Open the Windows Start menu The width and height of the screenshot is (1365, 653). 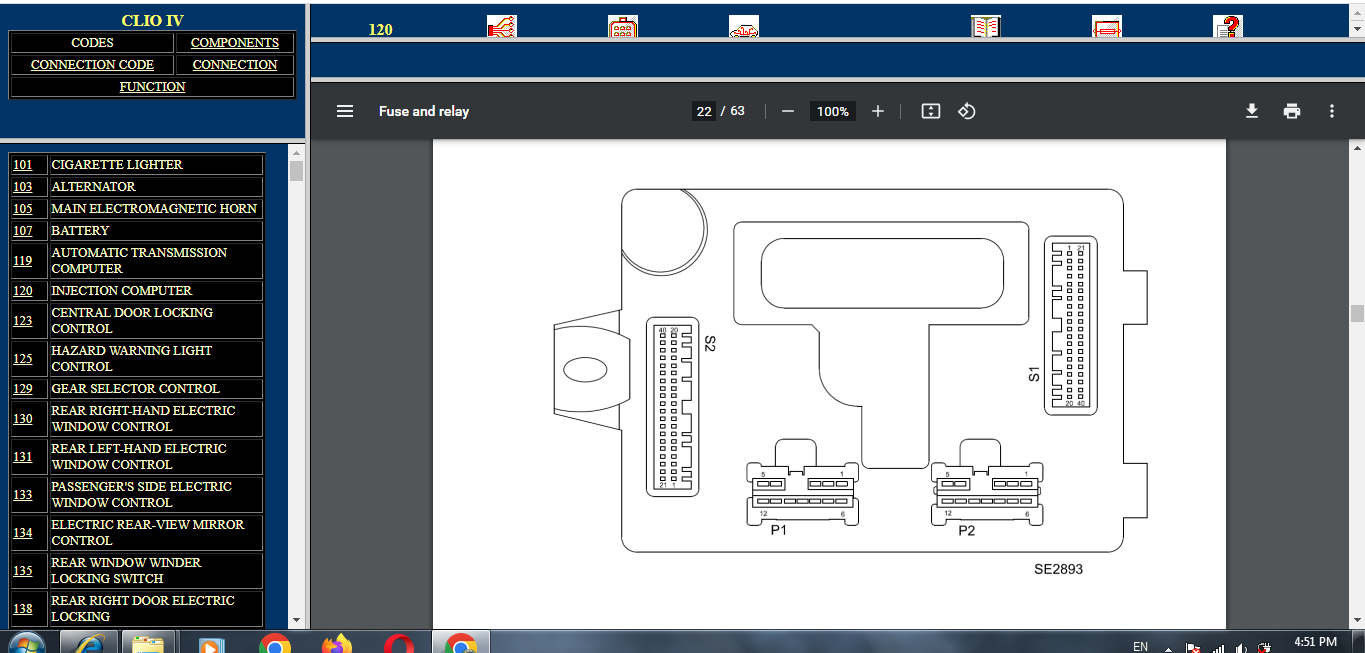pyautogui.click(x=26, y=643)
